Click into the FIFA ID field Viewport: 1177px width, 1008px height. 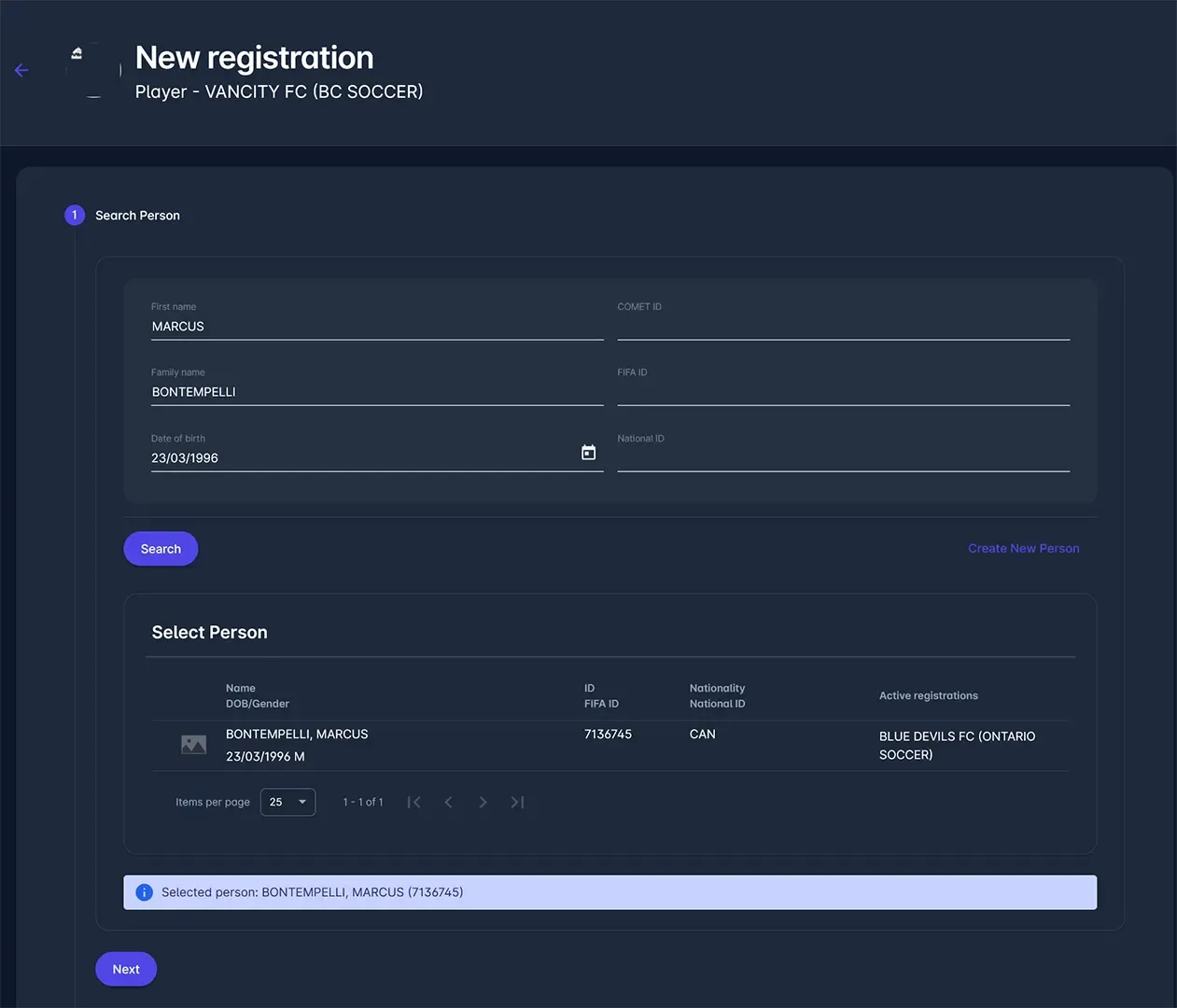coord(843,392)
